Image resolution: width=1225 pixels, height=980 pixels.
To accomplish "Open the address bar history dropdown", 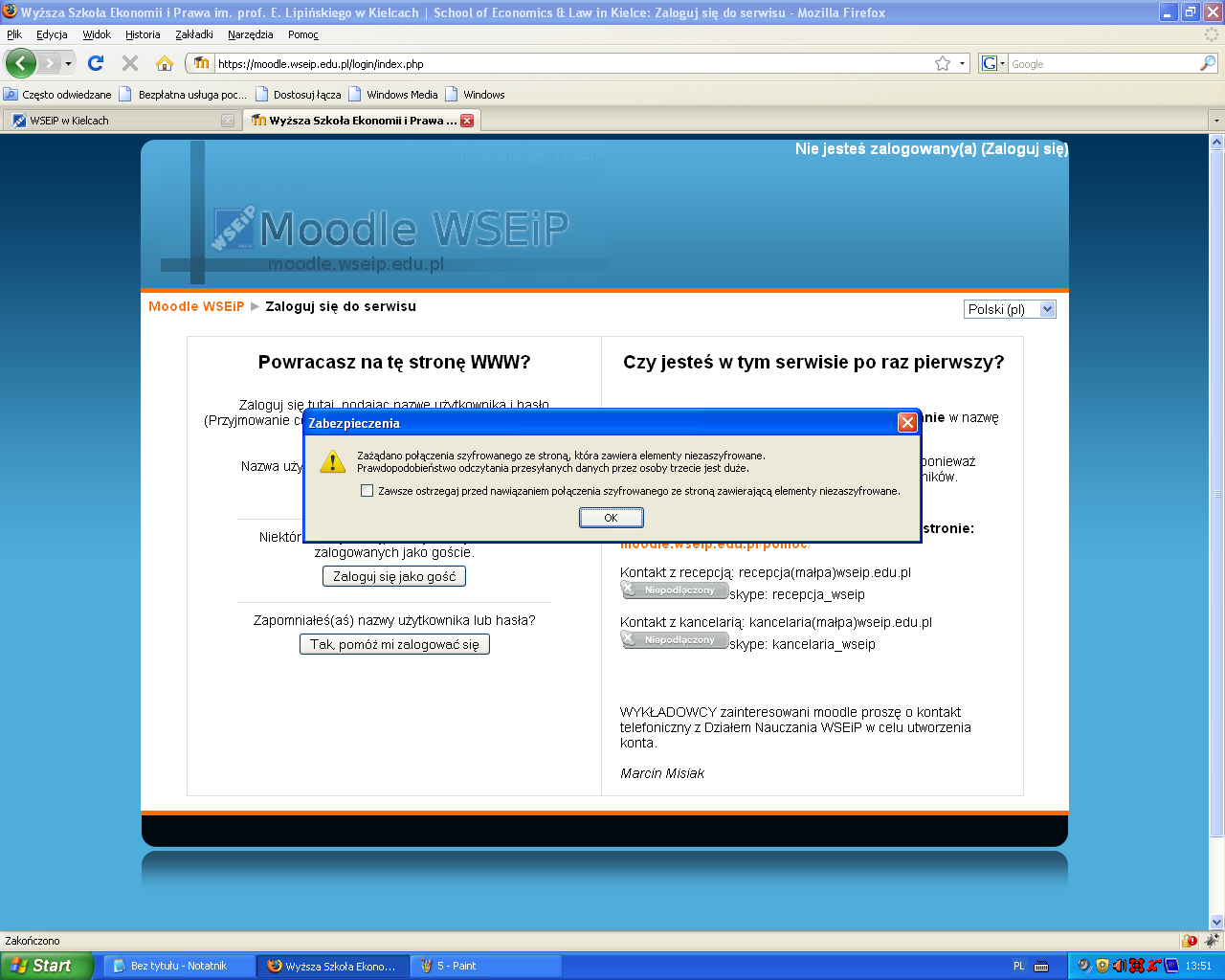I will click(x=962, y=64).
